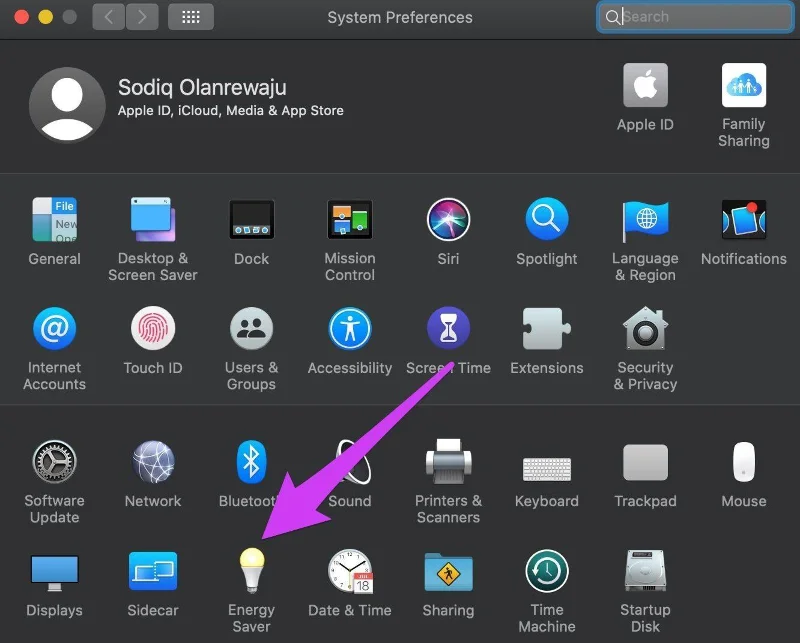Click the user profile avatar
Viewport: 800px width, 643px height.
pos(67,105)
